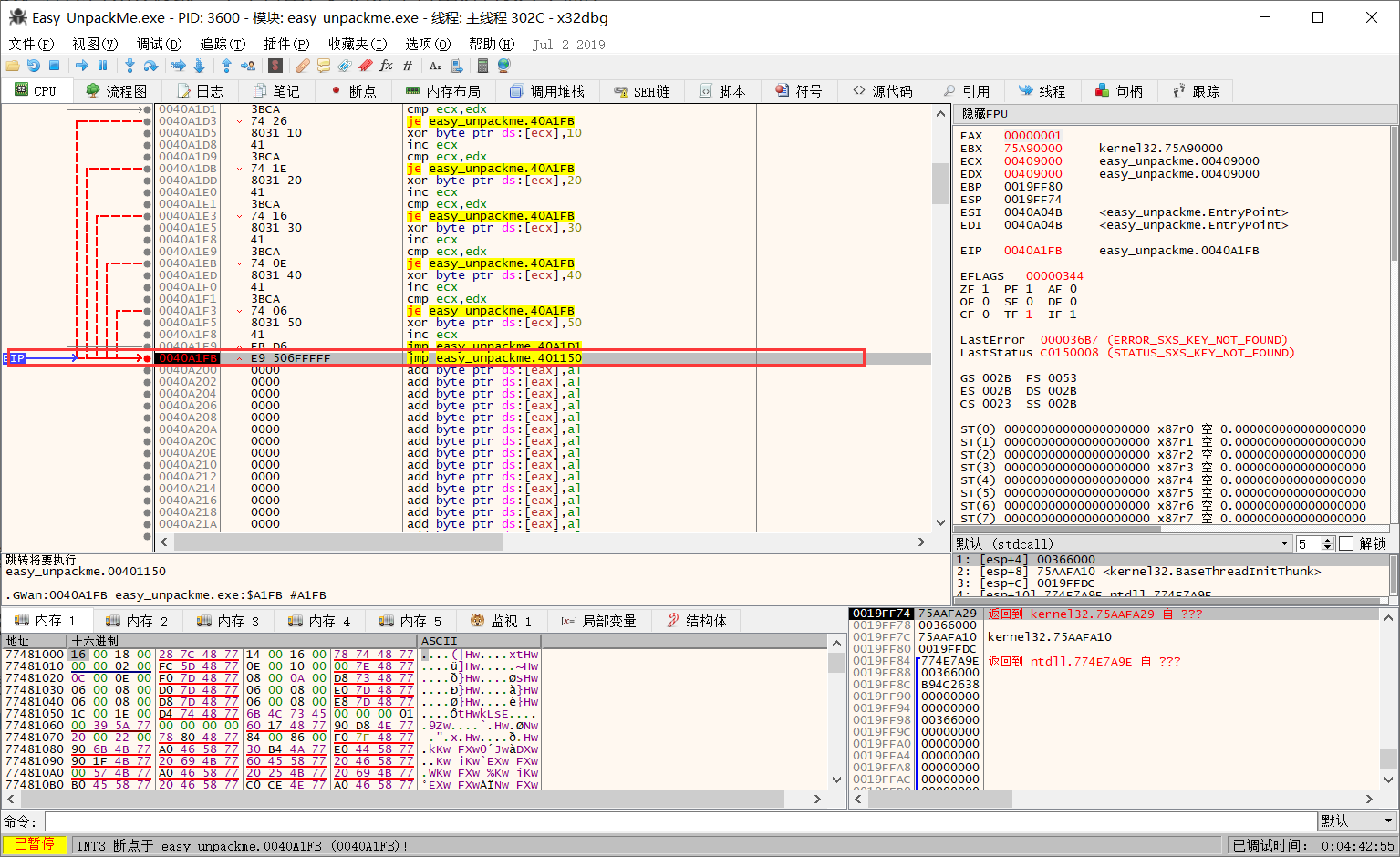
Task: Open the 默认 dropdown beside the command bar
Action: pos(1357,821)
